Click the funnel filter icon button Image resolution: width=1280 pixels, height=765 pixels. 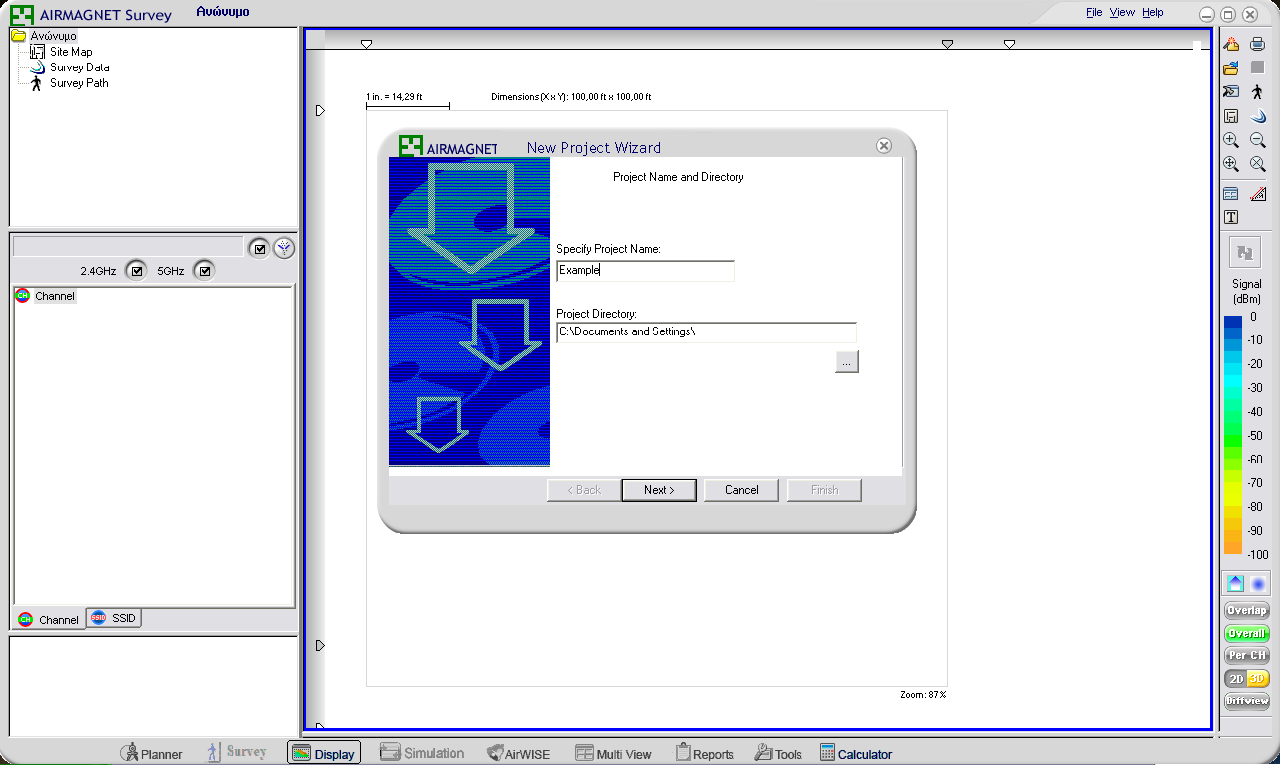click(284, 248)
